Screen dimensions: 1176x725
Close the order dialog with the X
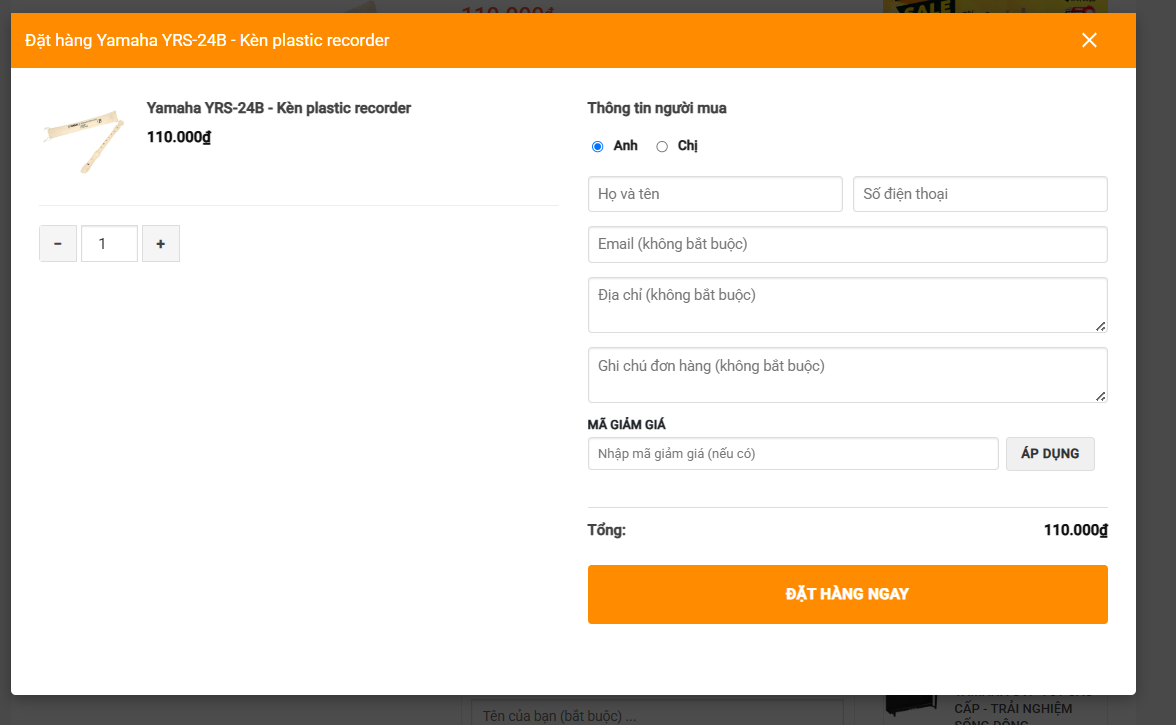coord(1089,40)
